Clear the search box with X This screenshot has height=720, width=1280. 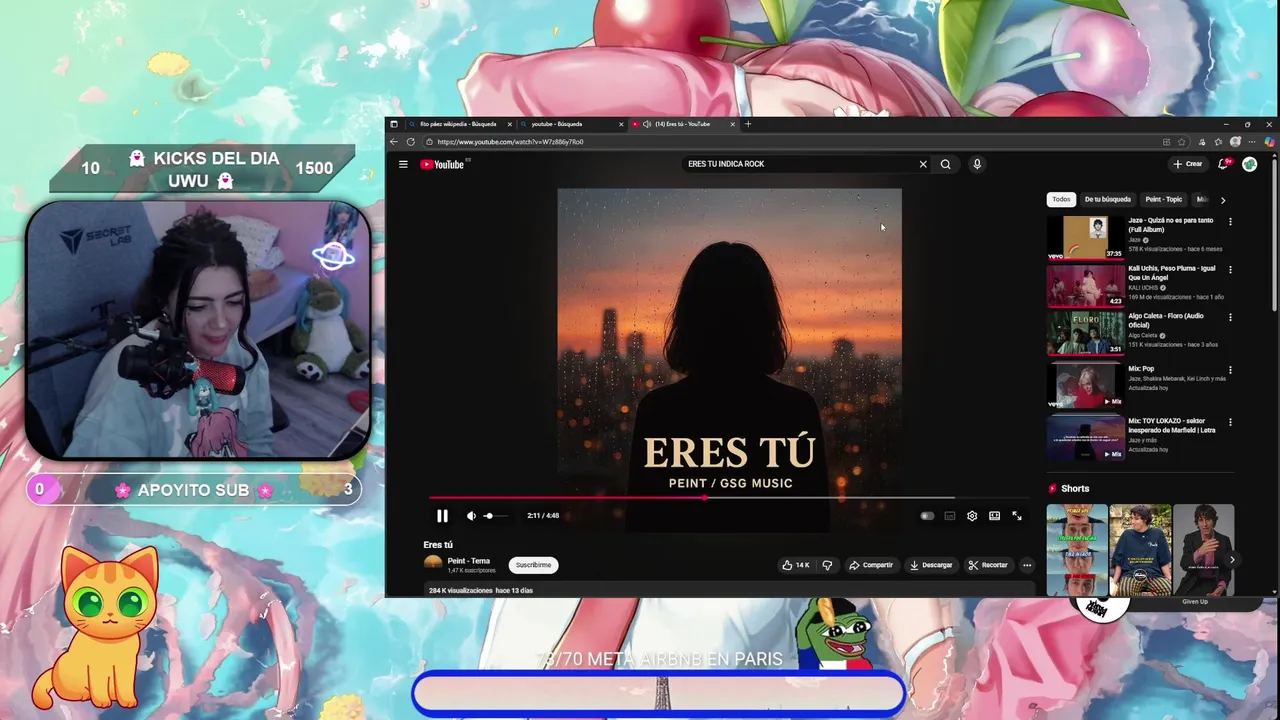(923, 164)
